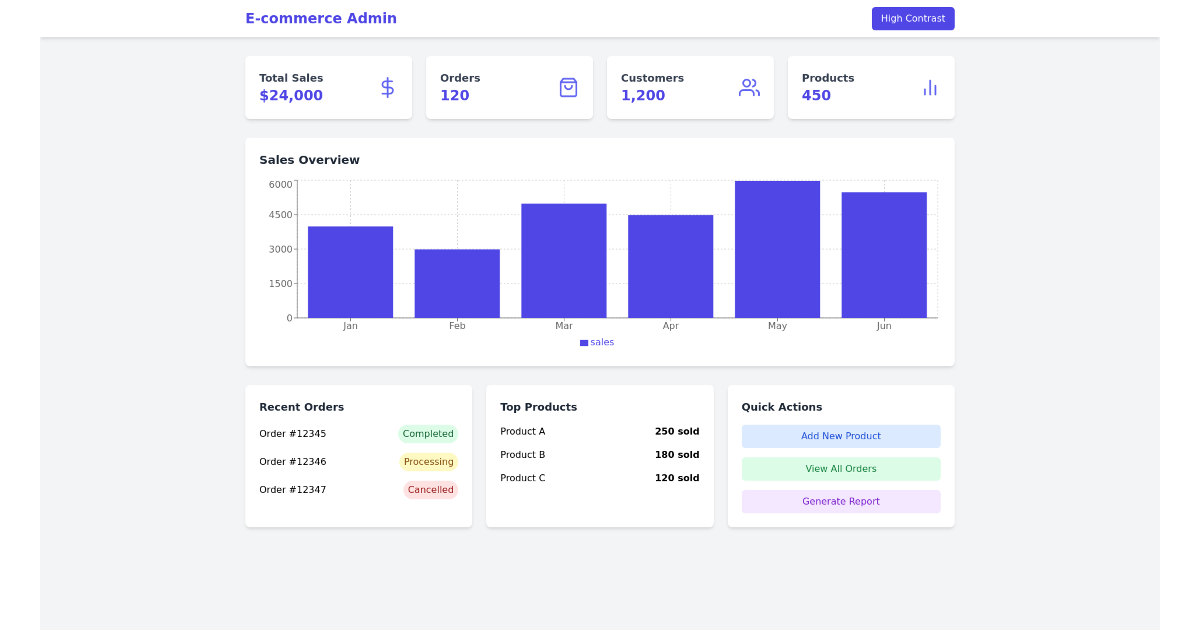Click the E-commerce Admin header title

pyautogui.click(x=321, y=18)
